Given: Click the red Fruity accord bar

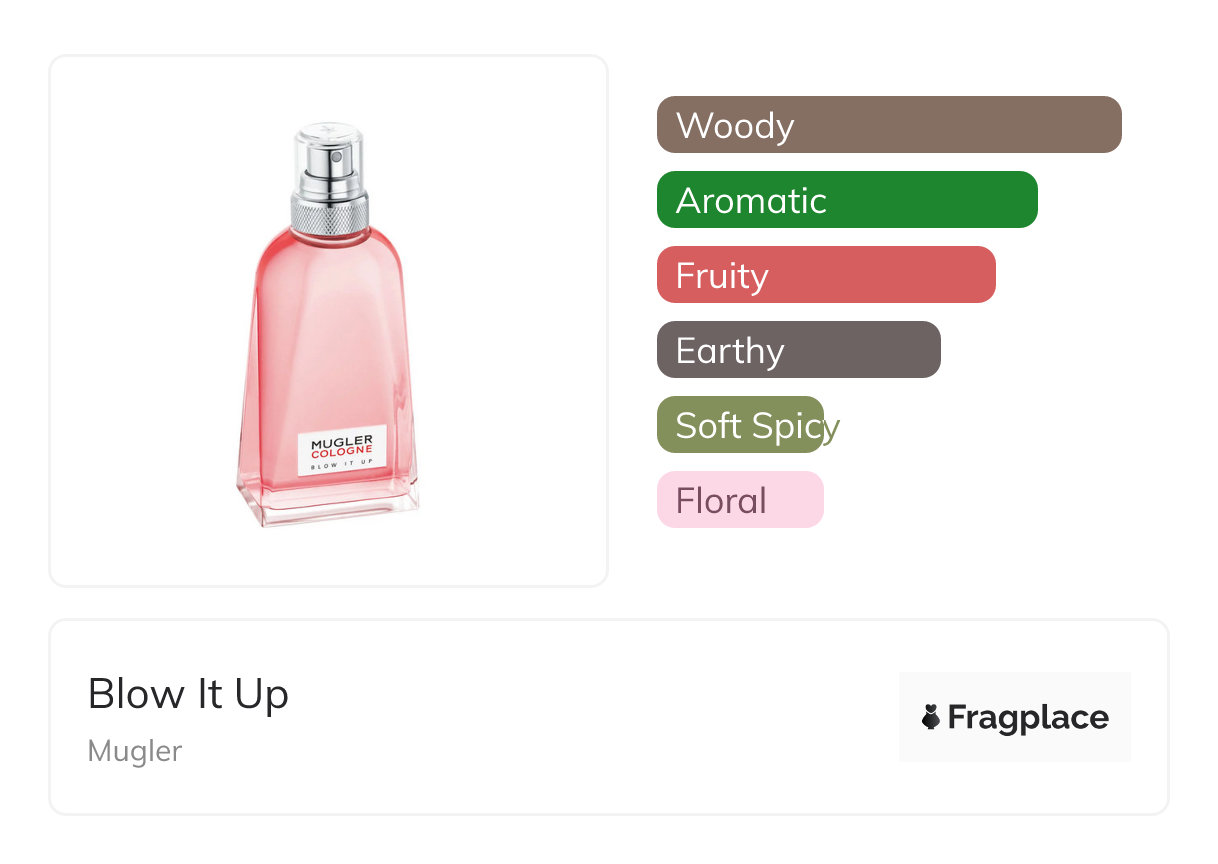Looking at the screenshot, I should 825,275.
